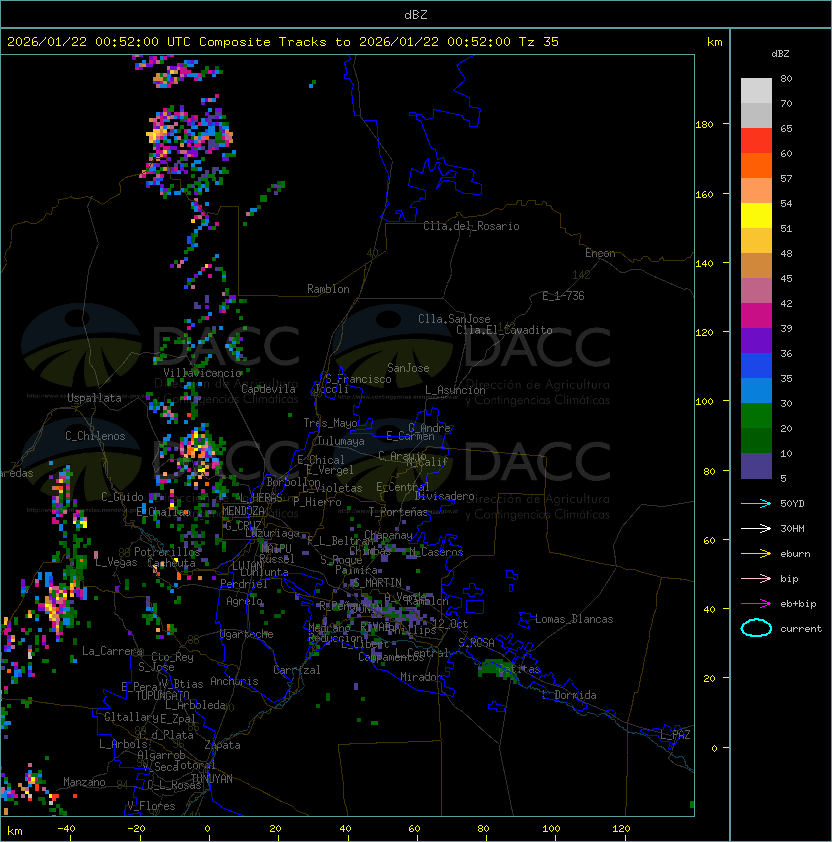The width and height of the screenshot is (832, 842).
Task: Click the '42' value in dBZ scale
Action: click(786, 303)
